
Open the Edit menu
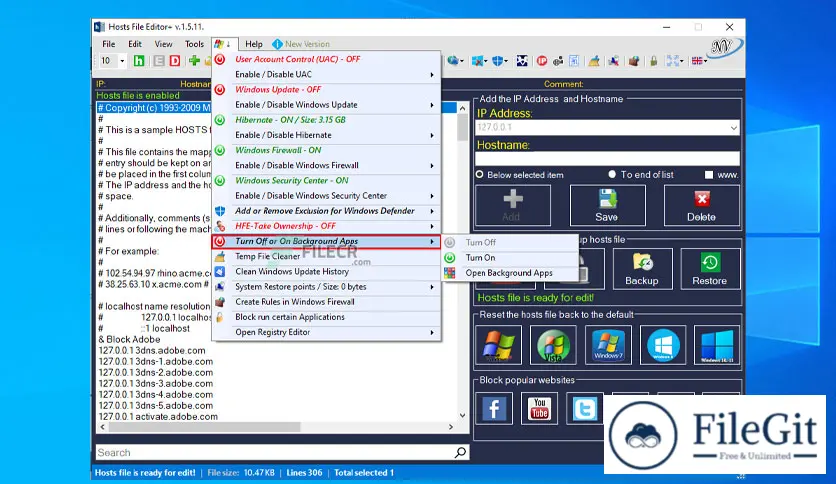pyautogui.click(x=135, y=44)
